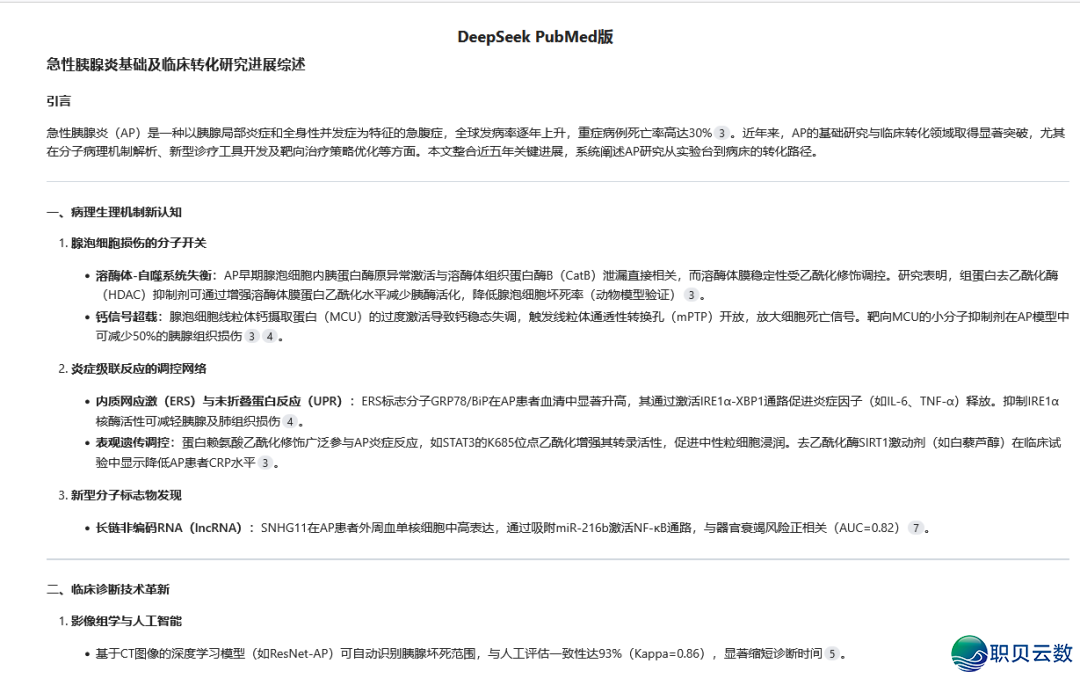Select the title DeepSeek PubMed版

click(535, 35)
